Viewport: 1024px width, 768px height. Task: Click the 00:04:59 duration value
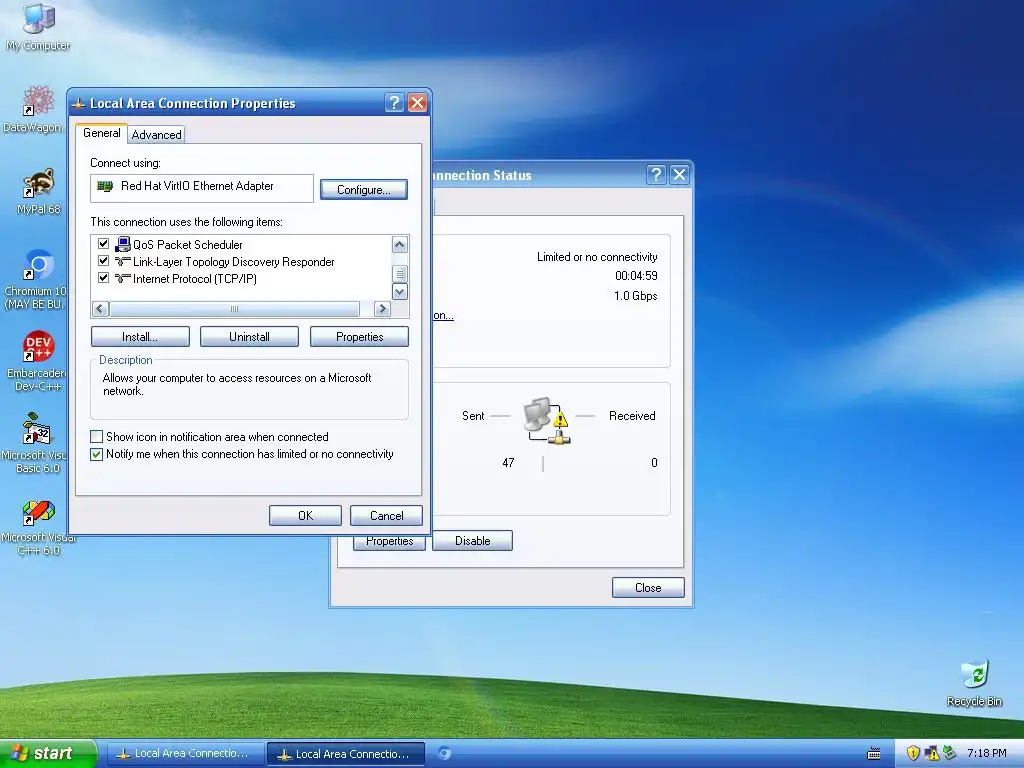636,276
